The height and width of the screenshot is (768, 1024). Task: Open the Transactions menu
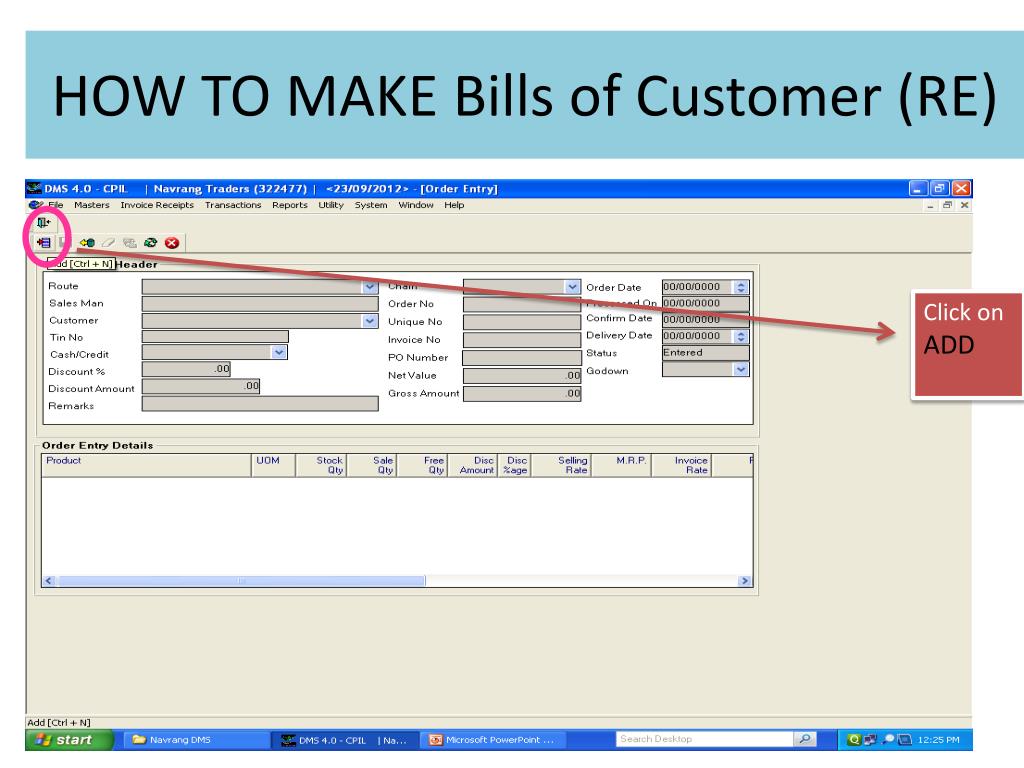pyautogui.click(x=232, y=205)
